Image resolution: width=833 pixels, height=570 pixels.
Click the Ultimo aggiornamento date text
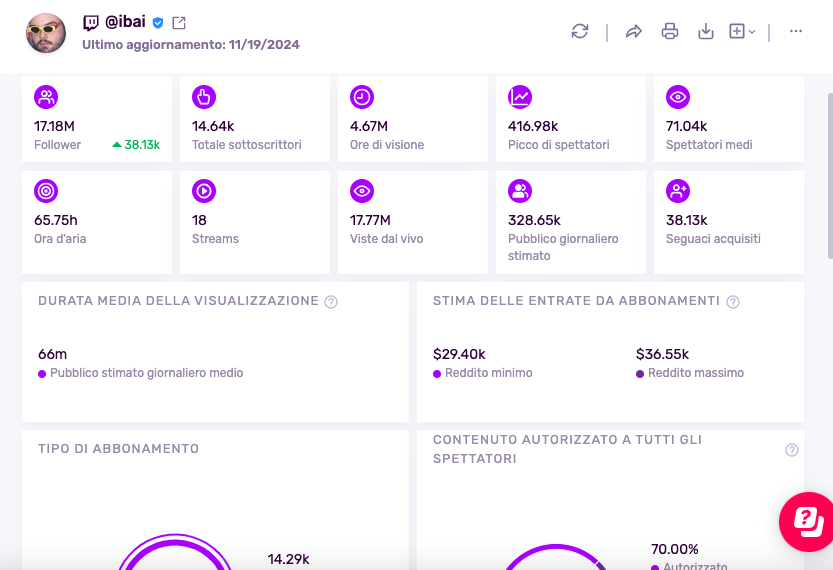pyautogui.click(x=191, y=45)
